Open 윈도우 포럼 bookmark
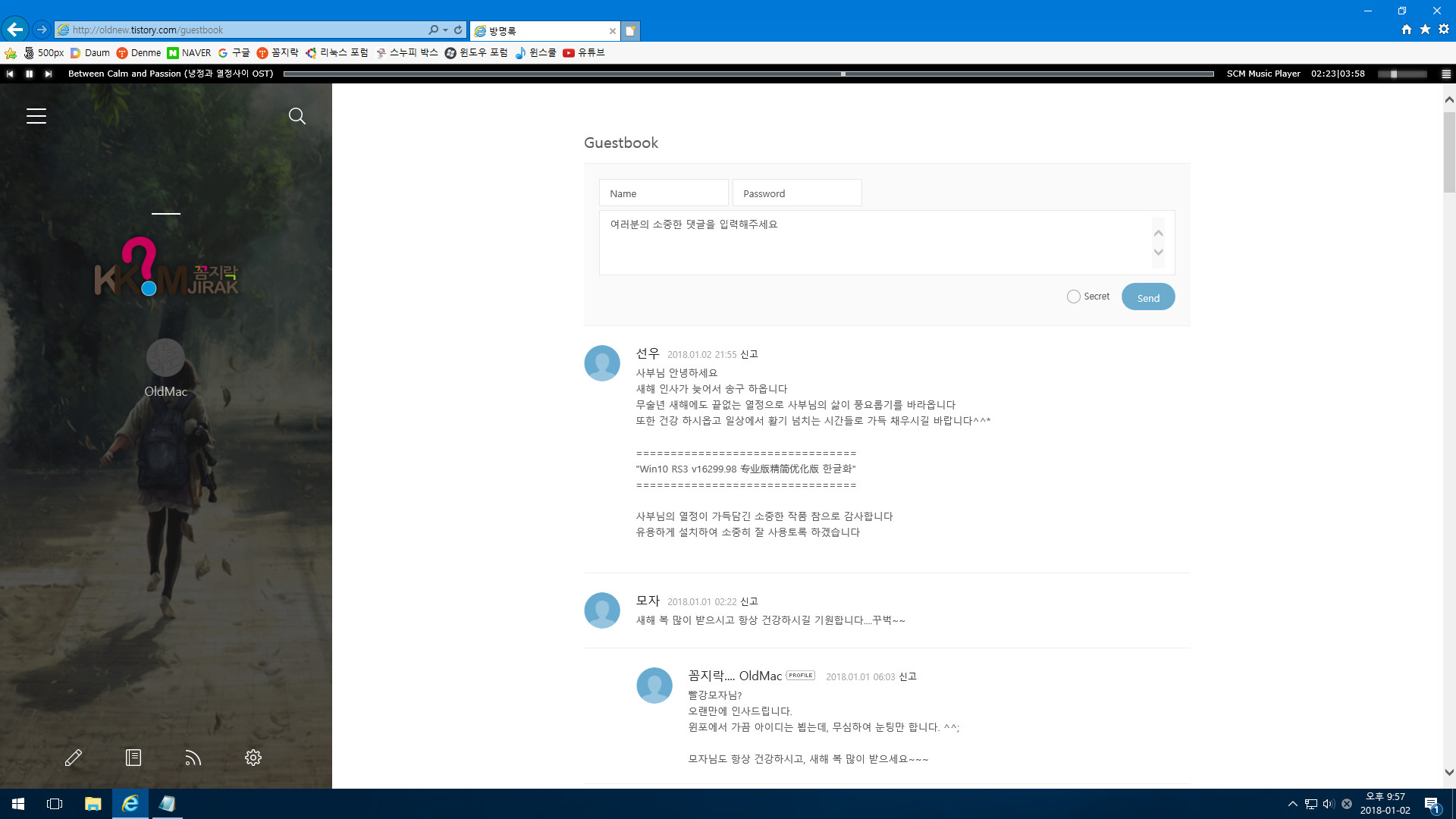The image size is (1456, 819). pos(476,53)
